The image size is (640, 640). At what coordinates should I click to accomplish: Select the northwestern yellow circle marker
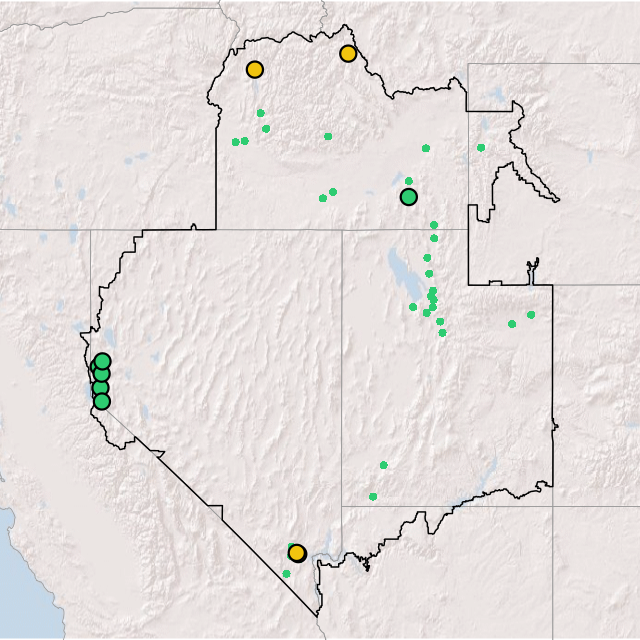(x=255, y=69)
